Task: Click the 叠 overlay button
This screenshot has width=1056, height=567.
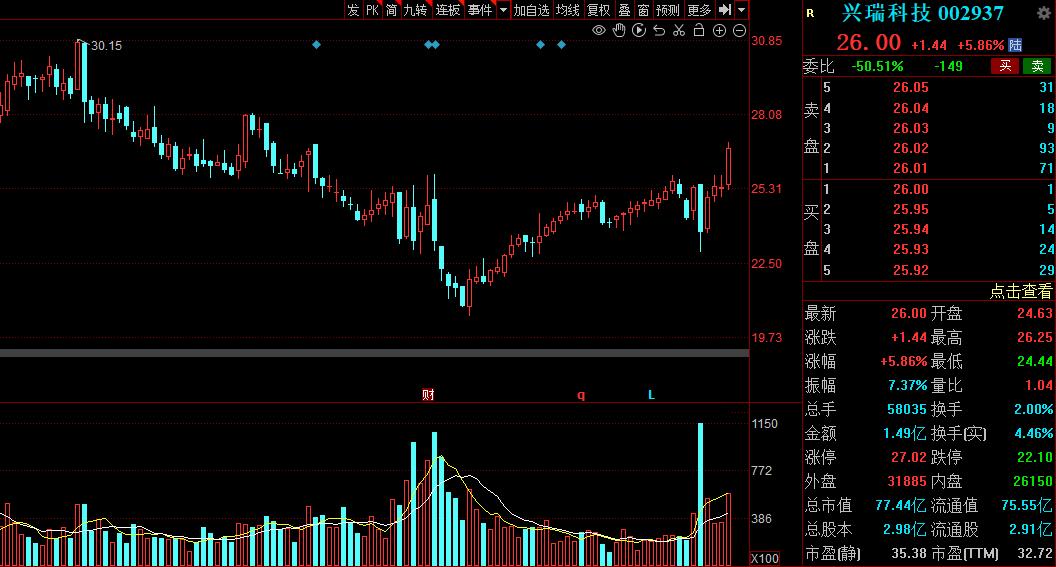Action: coord(624,9)
